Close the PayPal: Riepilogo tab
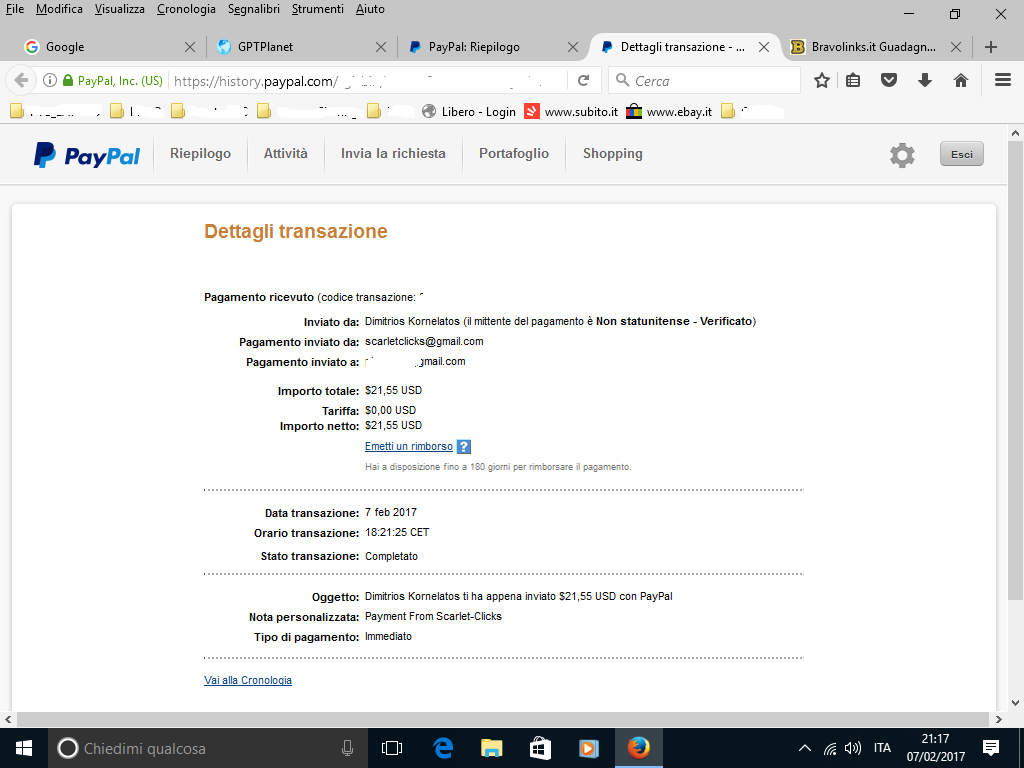Screen dimensions: 1024x768 point(573,47)
